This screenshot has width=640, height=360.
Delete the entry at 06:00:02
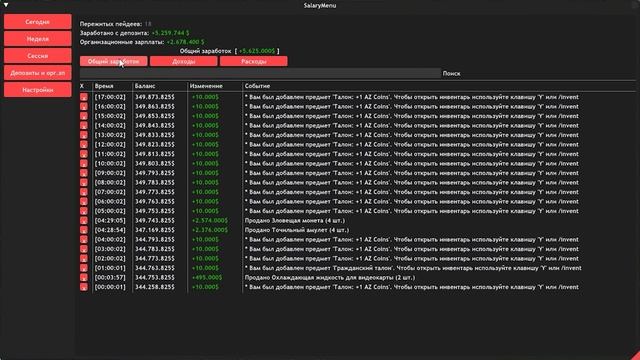84,201
